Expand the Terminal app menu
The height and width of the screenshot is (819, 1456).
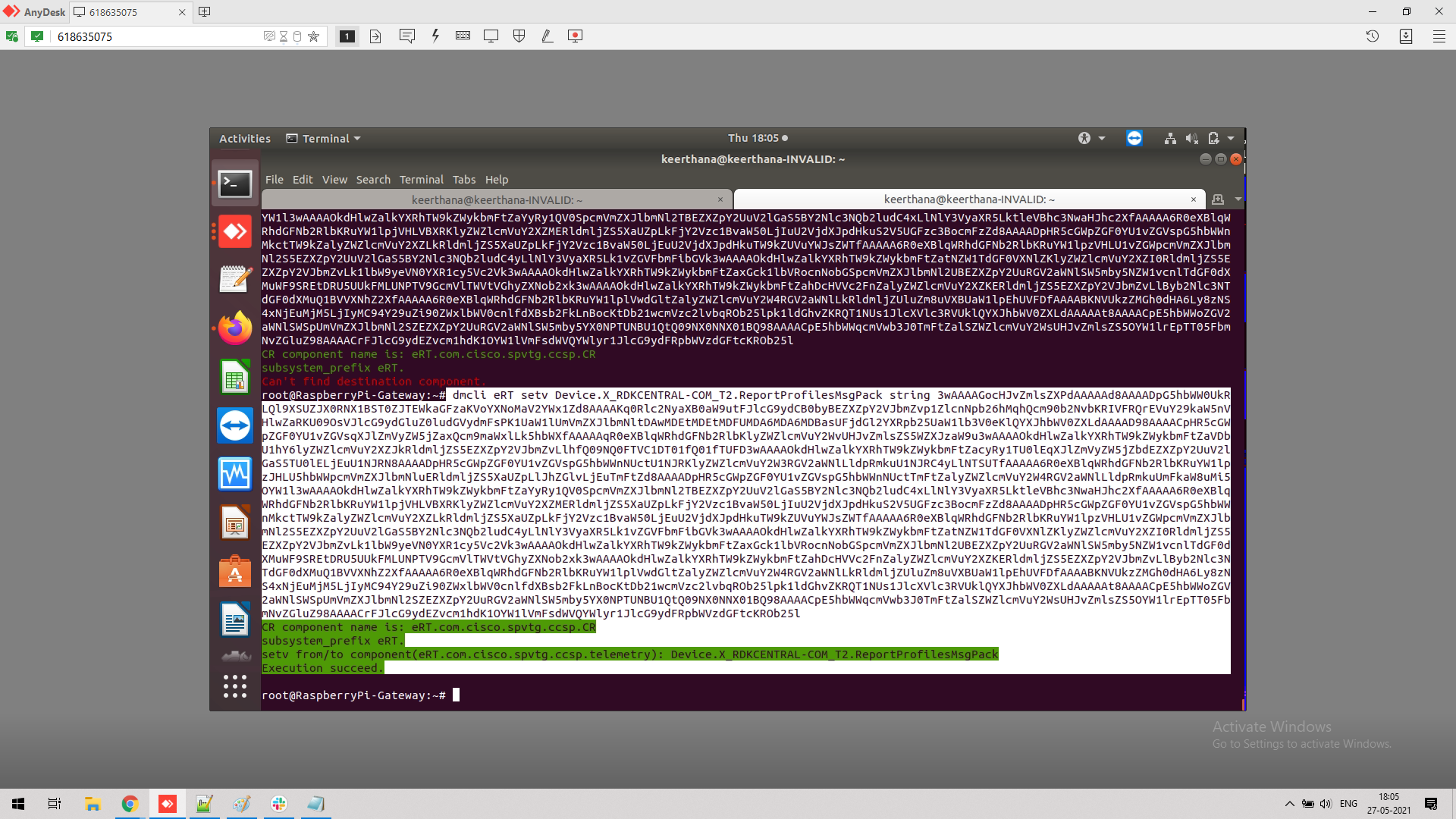tap(324, 139)
